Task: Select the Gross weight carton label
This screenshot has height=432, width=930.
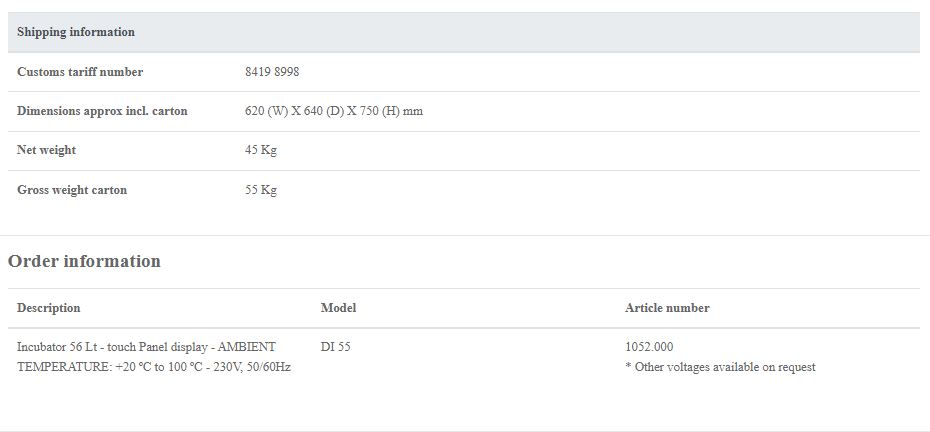Action: click(x=72, y=190)
